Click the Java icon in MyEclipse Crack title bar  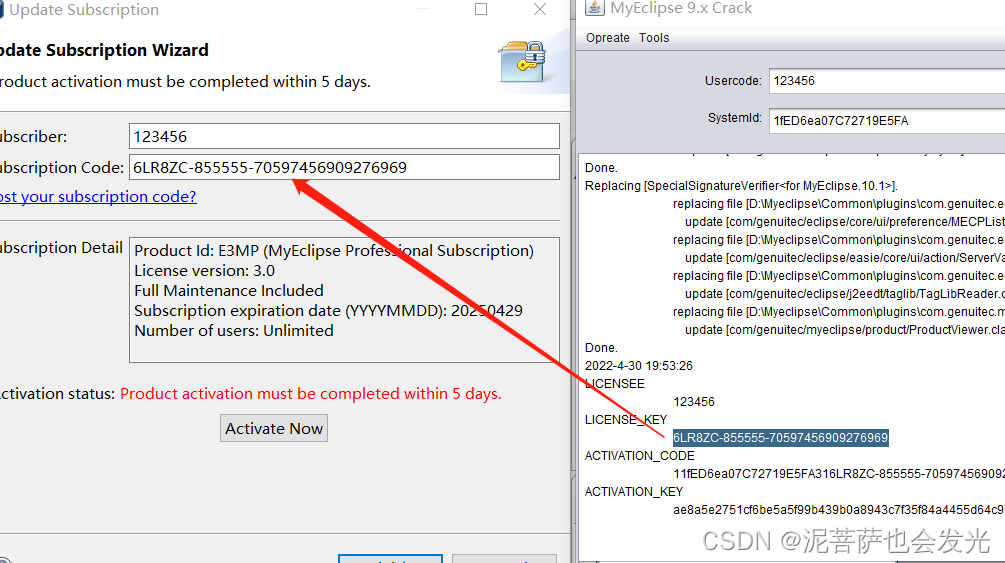pyautogui.click(x=594, y=8)
